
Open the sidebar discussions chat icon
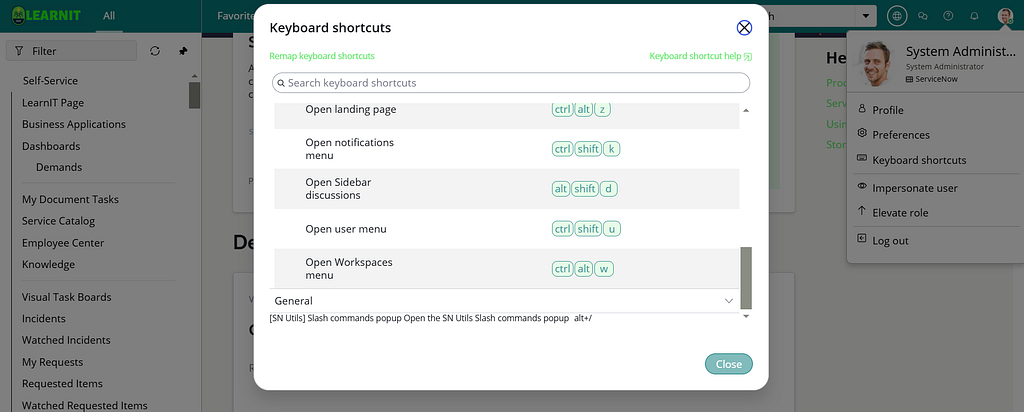point(923,16)
